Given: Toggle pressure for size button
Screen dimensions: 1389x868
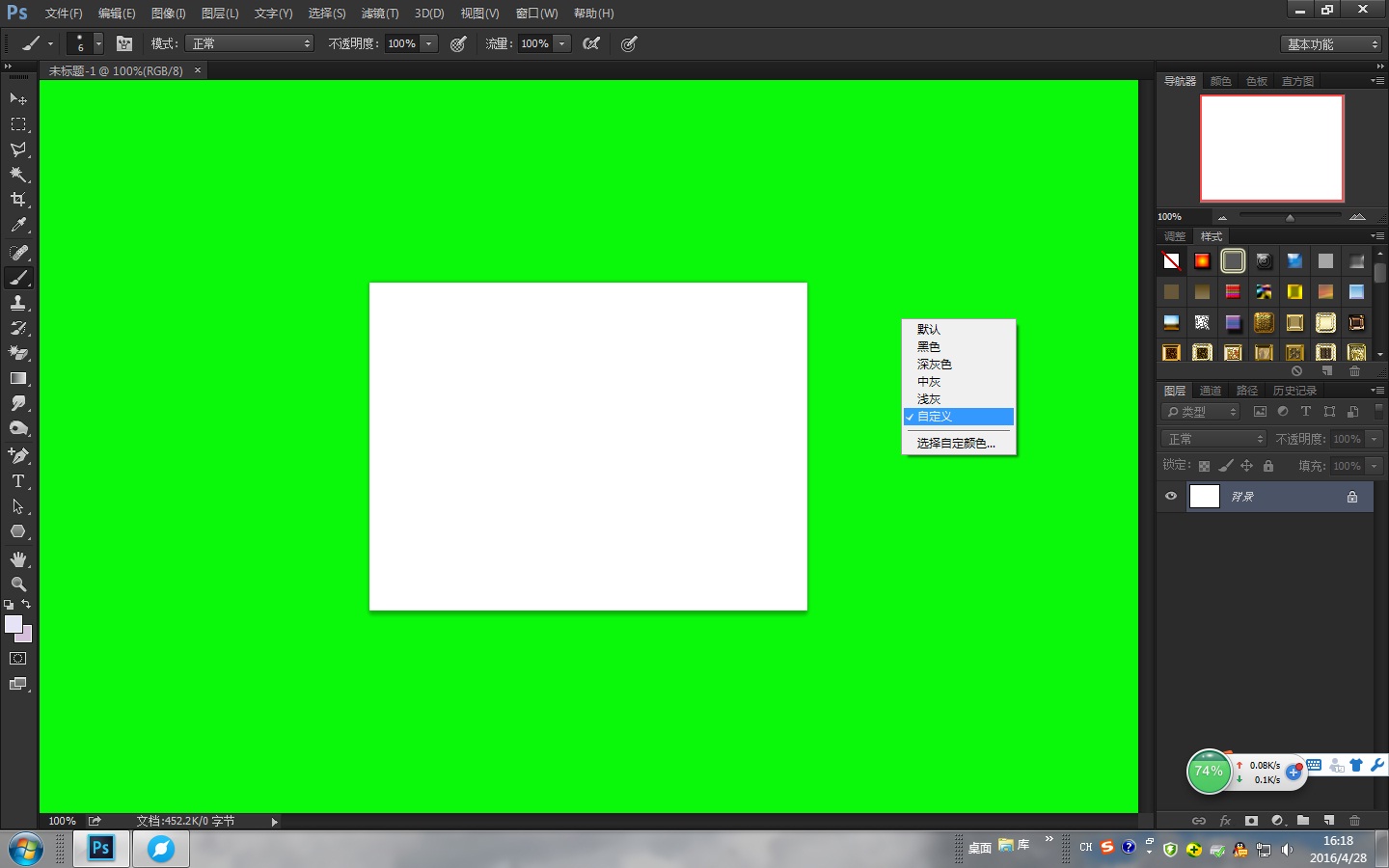Looking at the screenshot, I should 629,43.
